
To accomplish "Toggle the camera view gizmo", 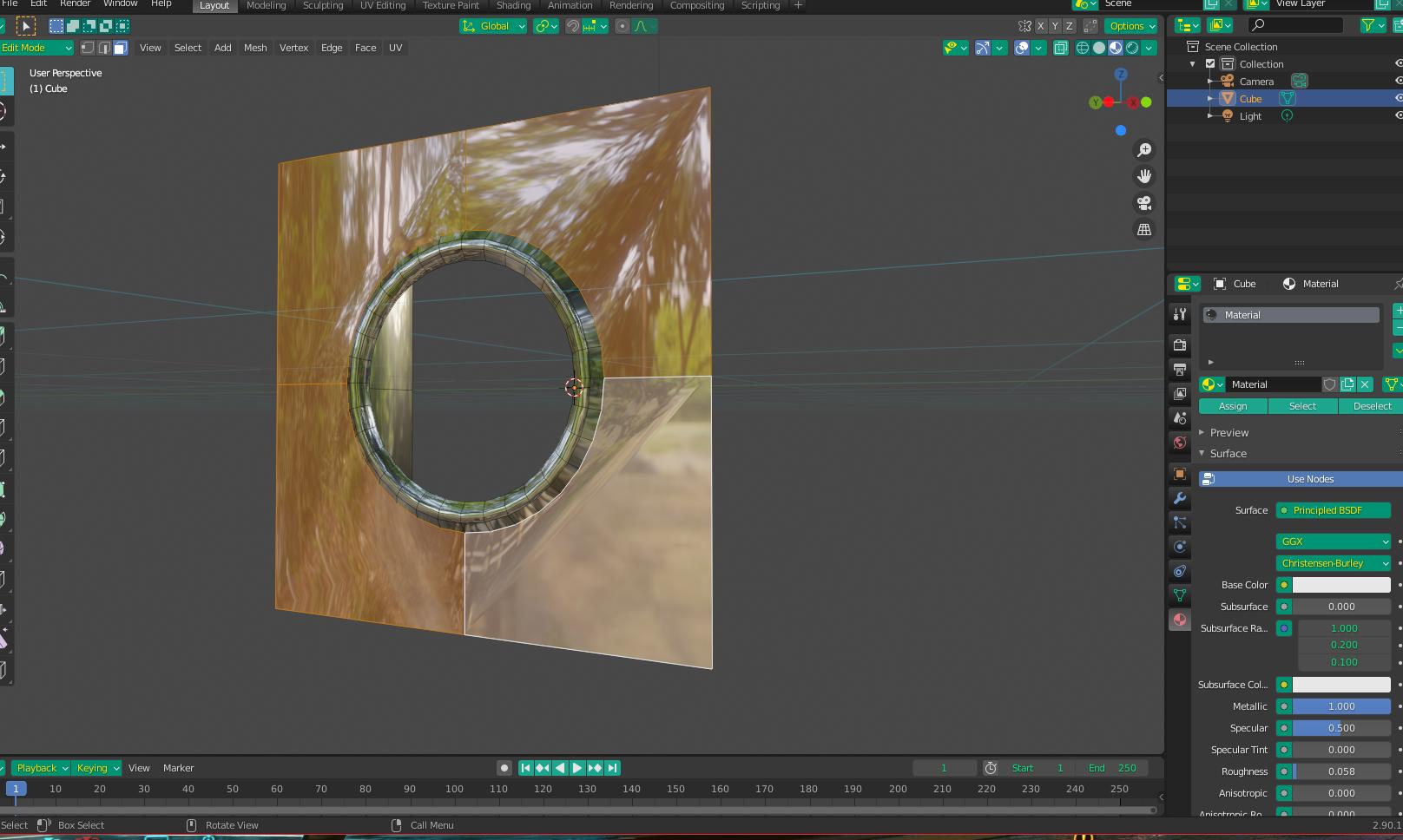I will tap(1144, 203).
